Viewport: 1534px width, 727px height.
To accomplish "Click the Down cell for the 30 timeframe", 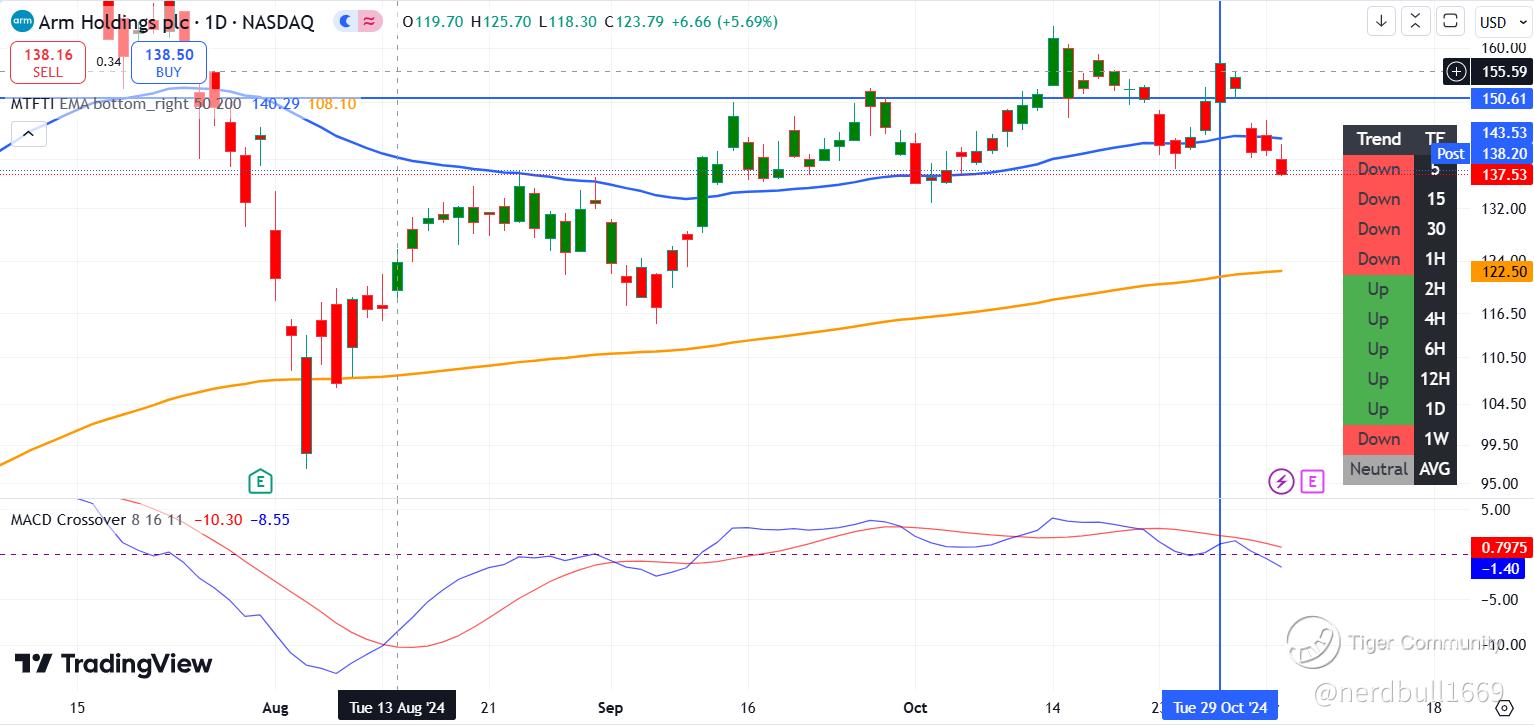I will click(x=1379, y=229).
